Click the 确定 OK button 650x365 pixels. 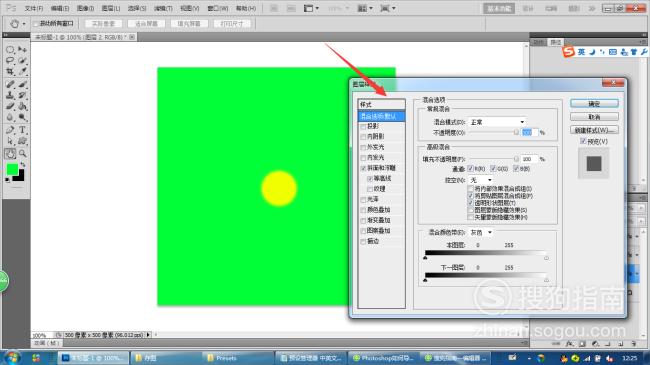(594, 103)
